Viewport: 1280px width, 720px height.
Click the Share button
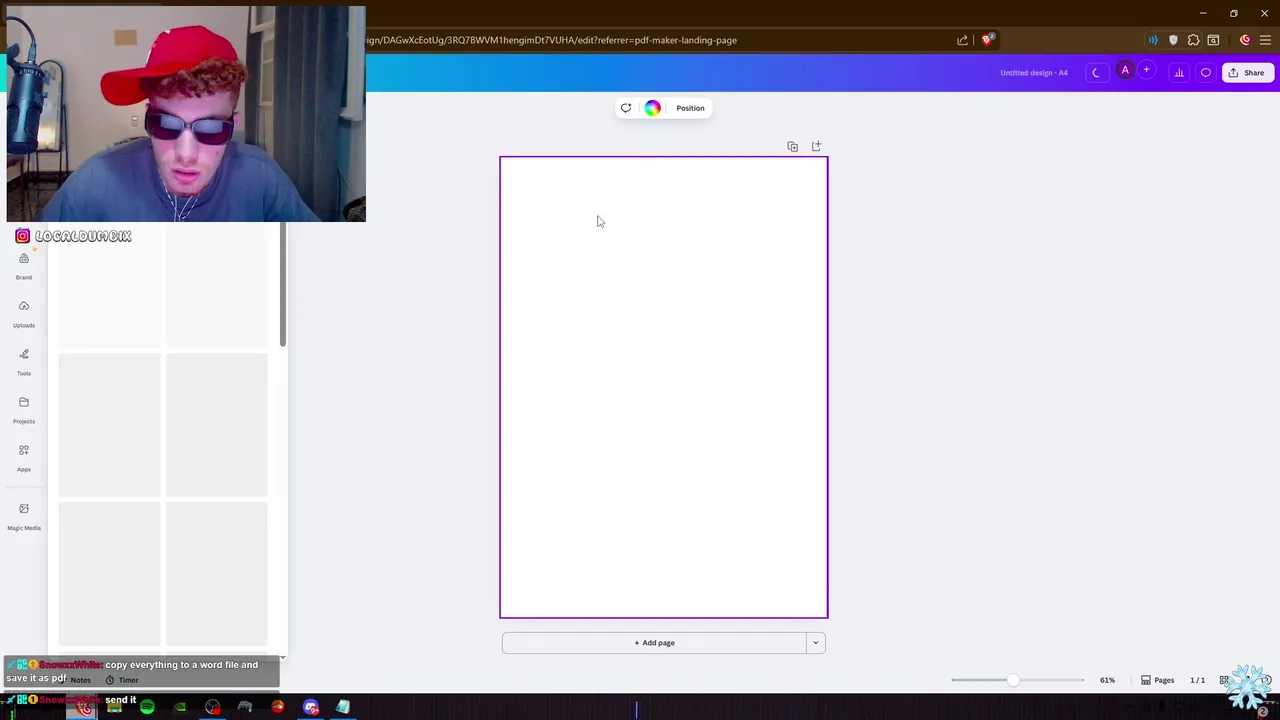(x=1246, y=73)
